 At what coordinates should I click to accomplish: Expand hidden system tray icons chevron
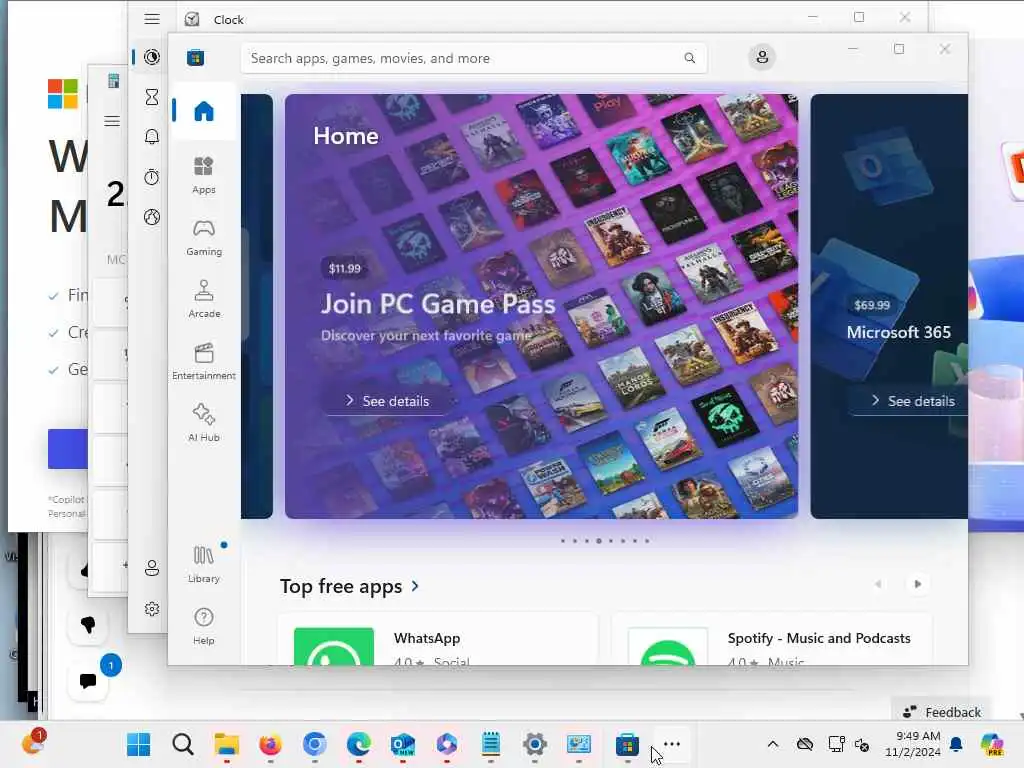click(x=773, y=744)
